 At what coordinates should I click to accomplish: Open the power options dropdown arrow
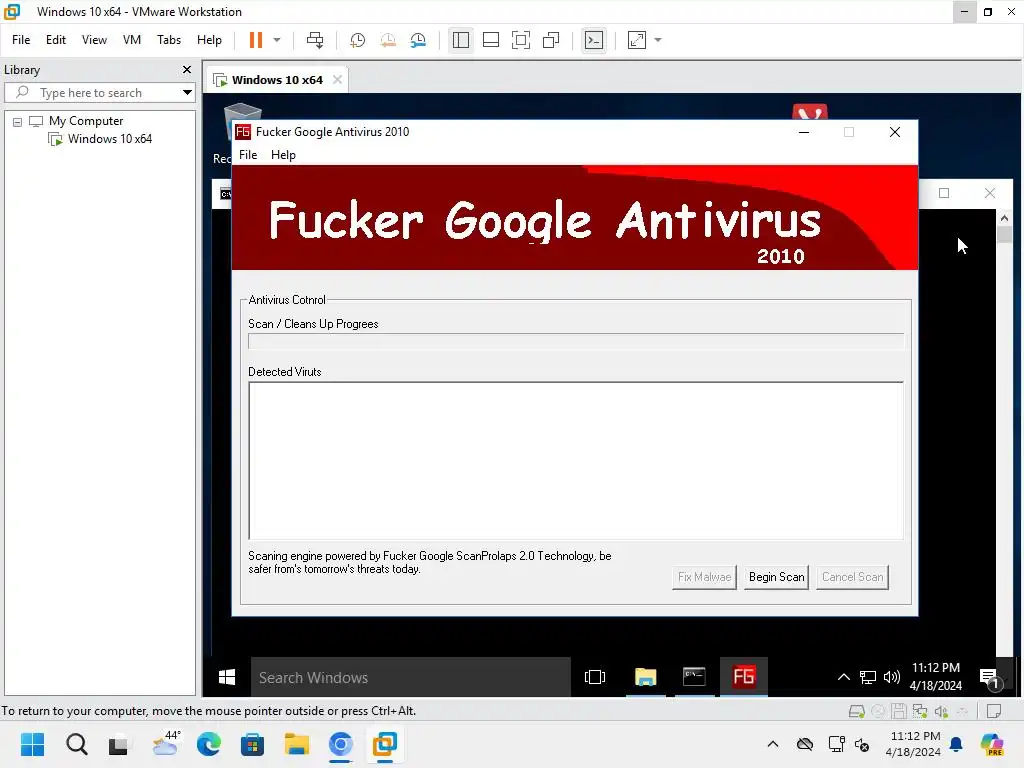click(277, 40)
